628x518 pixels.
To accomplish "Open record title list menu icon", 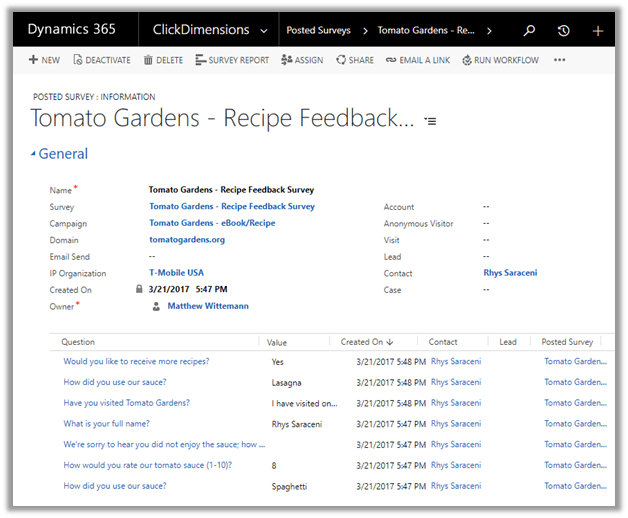I will (430, 120).
